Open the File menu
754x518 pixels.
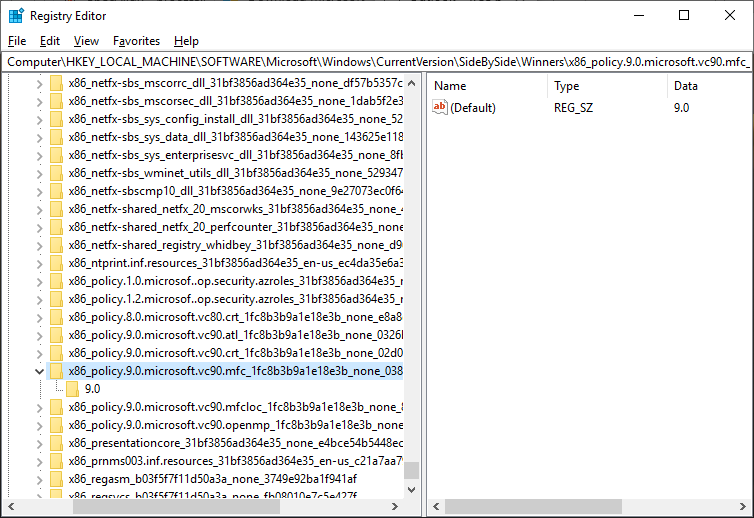17,41
